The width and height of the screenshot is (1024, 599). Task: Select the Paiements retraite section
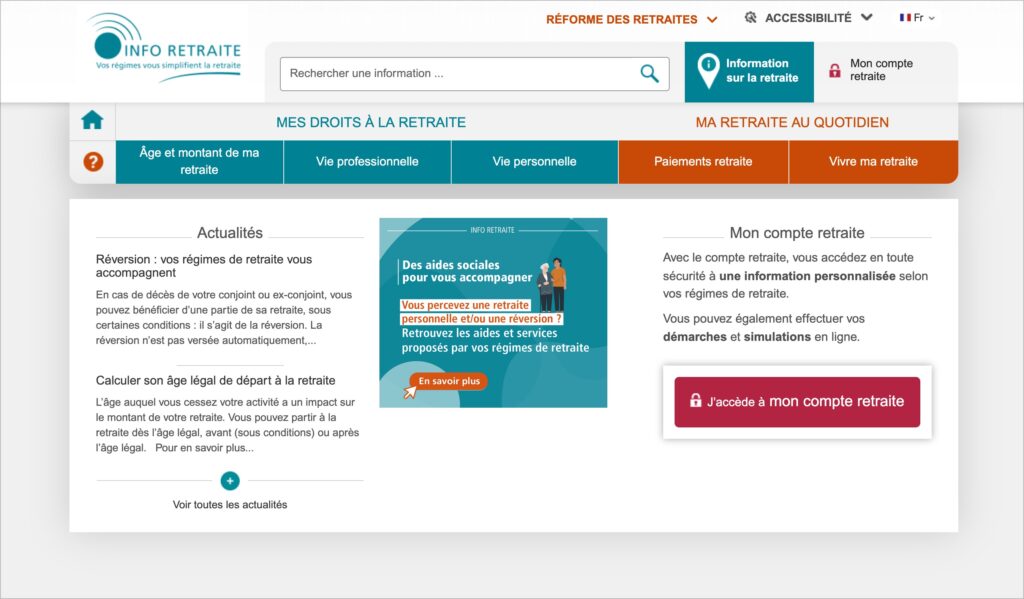703,161
